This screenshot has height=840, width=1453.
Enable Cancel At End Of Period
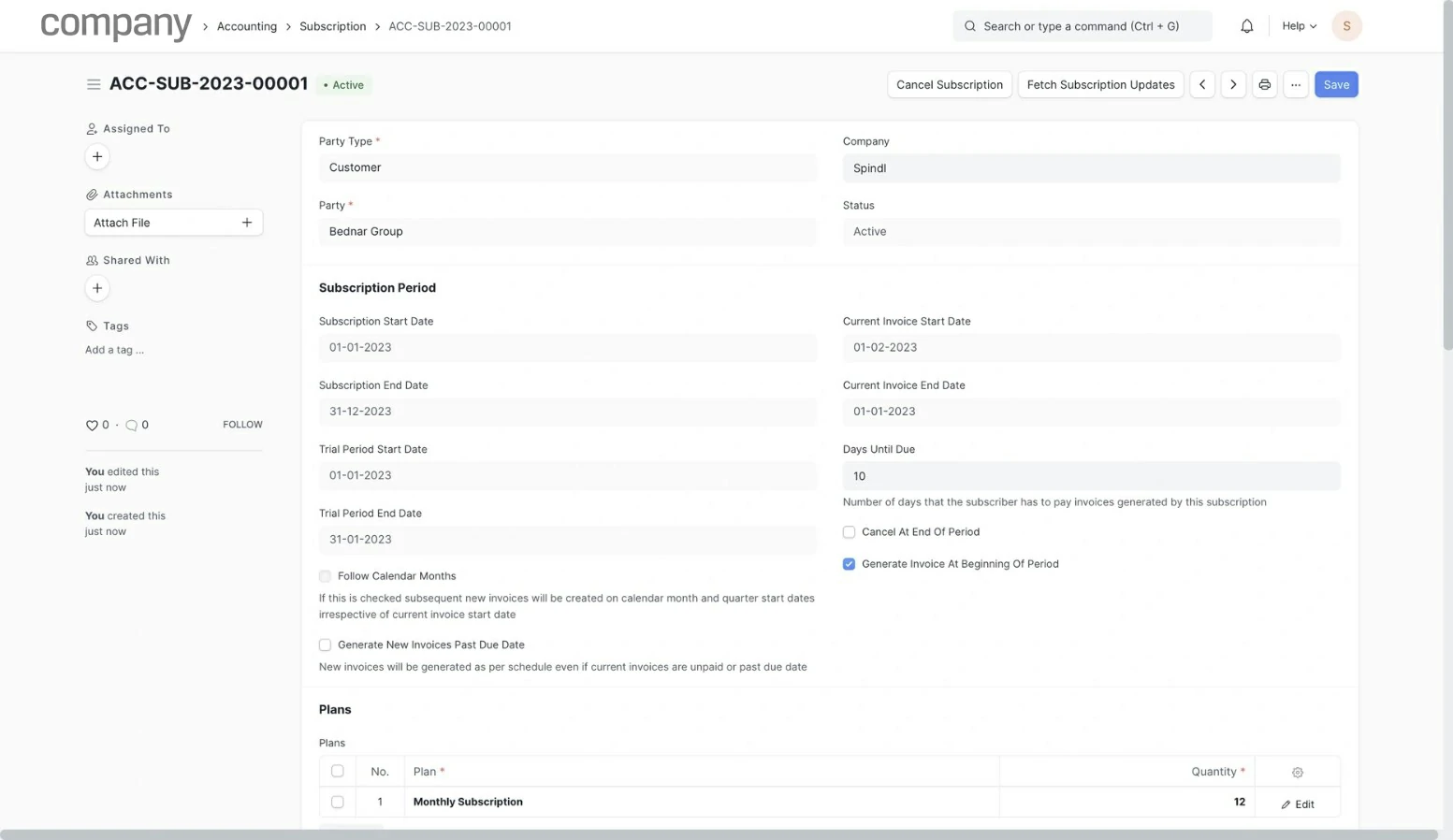[x=849, y=532]
